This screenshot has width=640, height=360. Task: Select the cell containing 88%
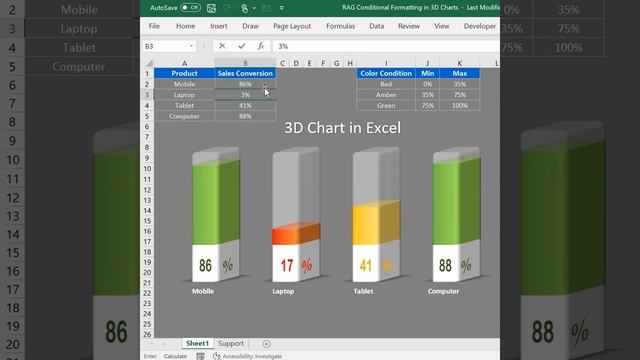pos(245,116)
